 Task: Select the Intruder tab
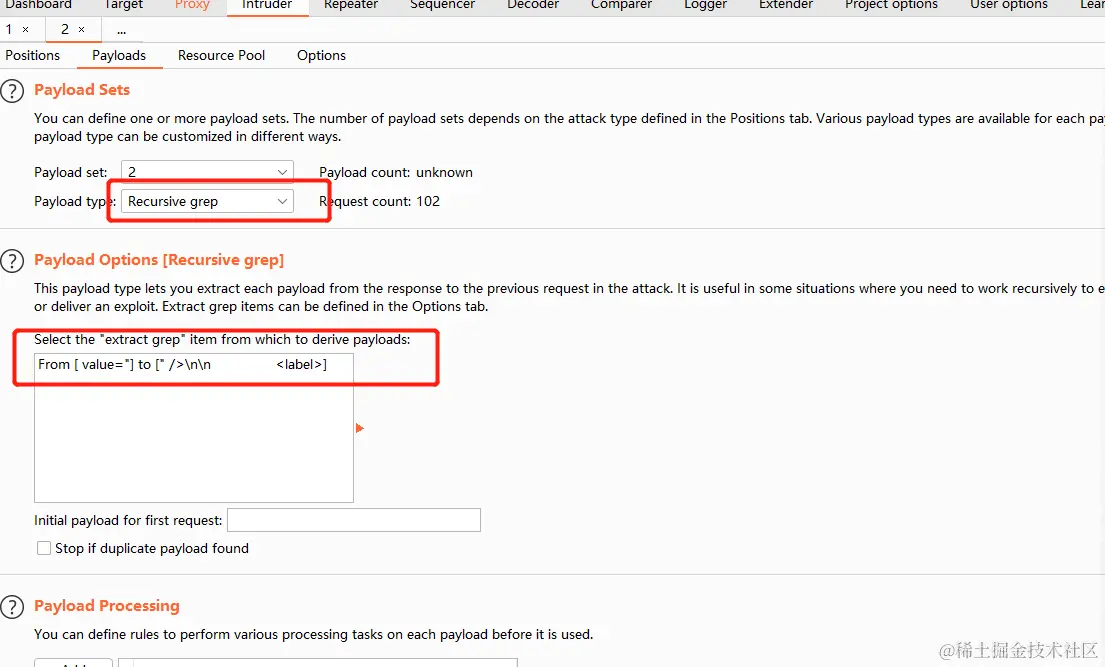pyautogui.click(x=267, y=5)
